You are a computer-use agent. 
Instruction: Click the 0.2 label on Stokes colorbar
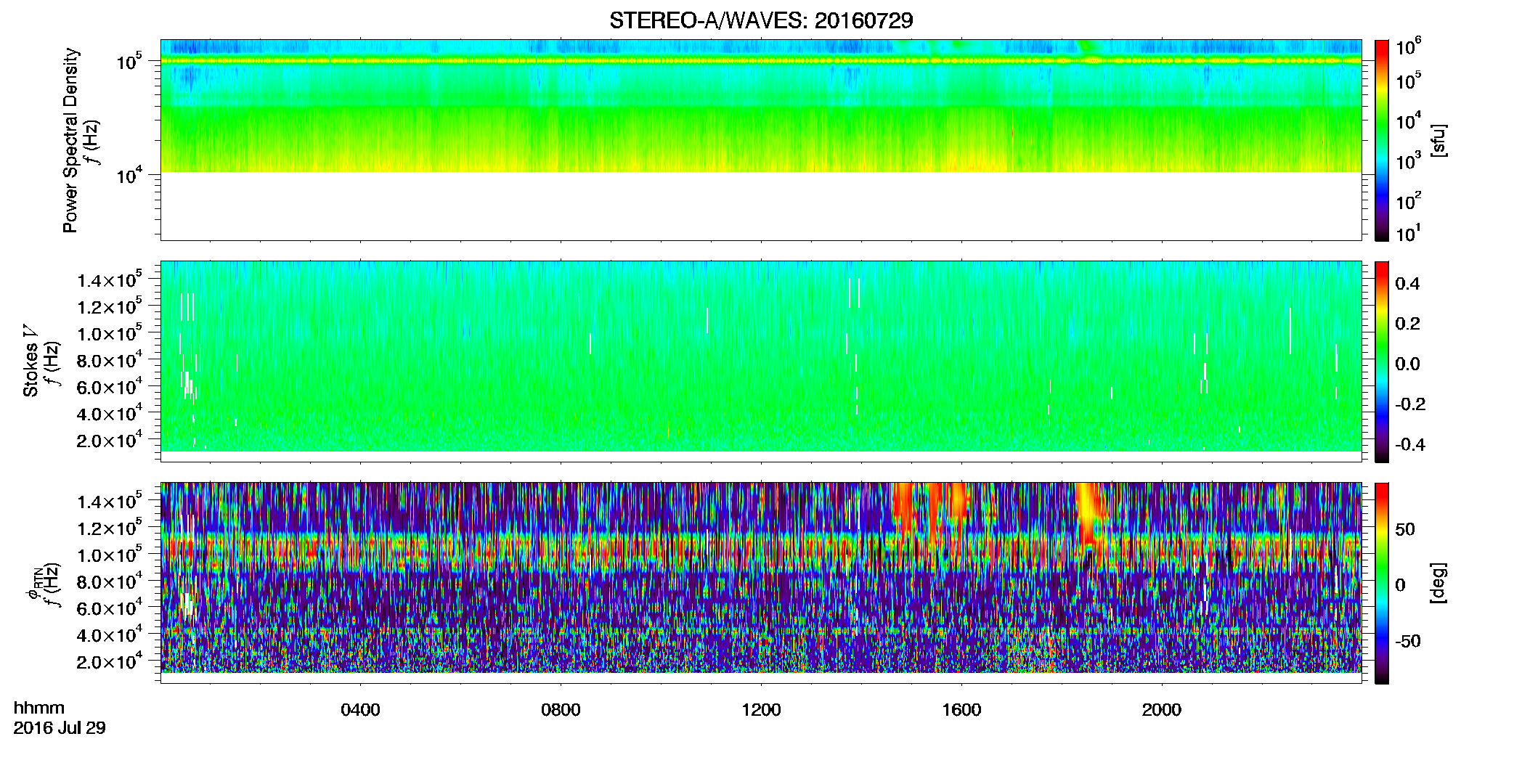(1407, 324)
